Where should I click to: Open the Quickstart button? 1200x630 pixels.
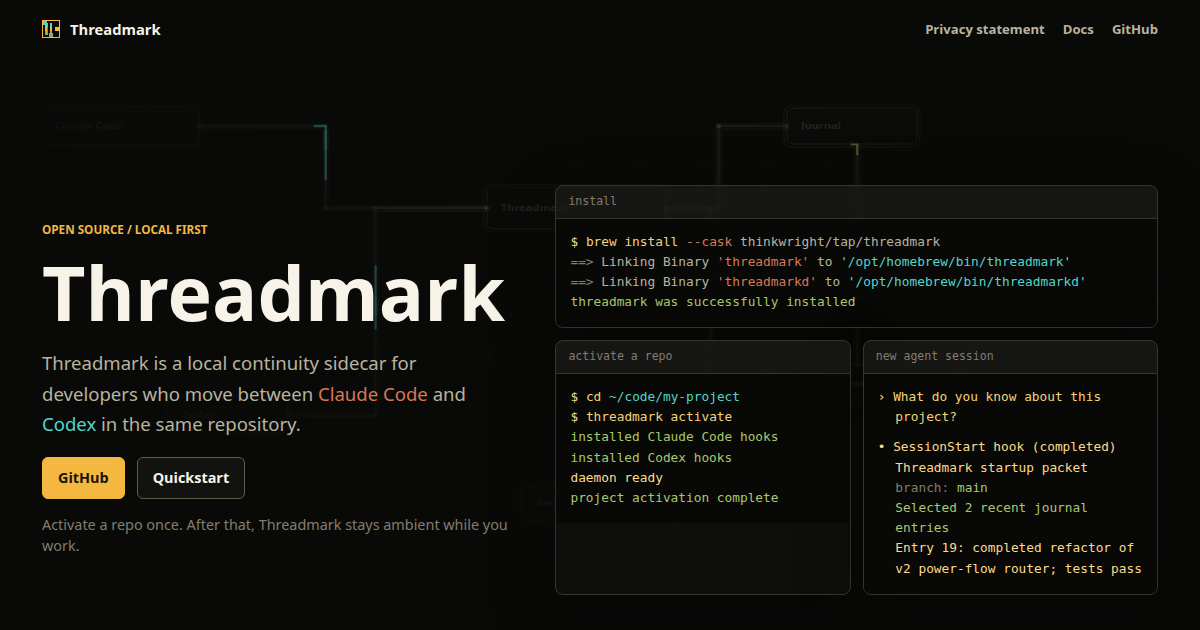click(191, 478)
